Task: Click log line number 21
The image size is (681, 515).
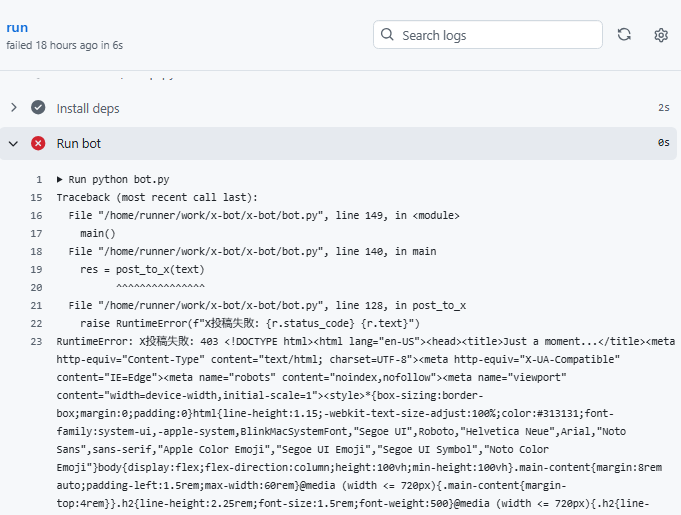Action: coord(36,306)
